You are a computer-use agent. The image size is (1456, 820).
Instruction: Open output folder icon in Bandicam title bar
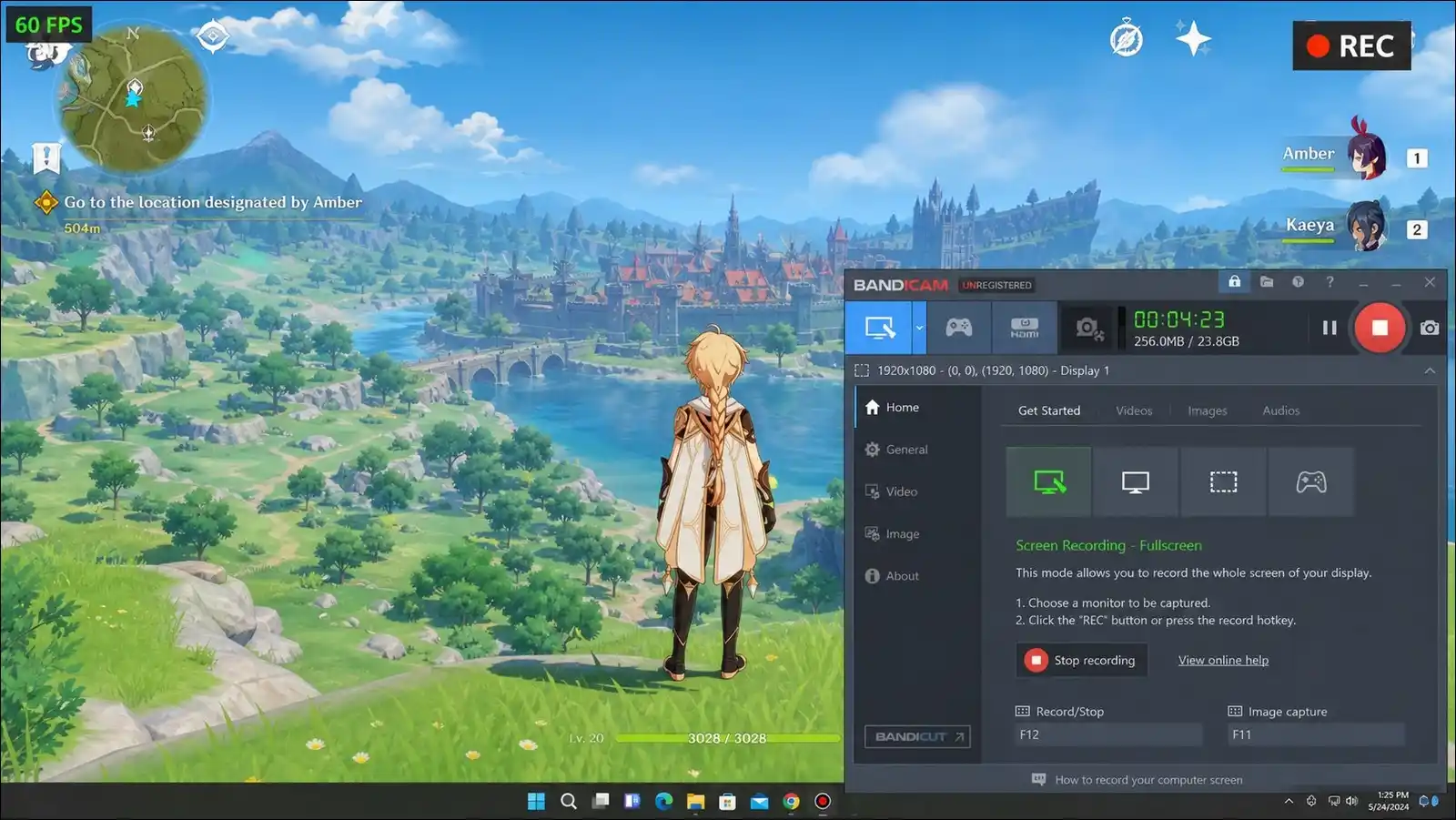click(1266, 282)
